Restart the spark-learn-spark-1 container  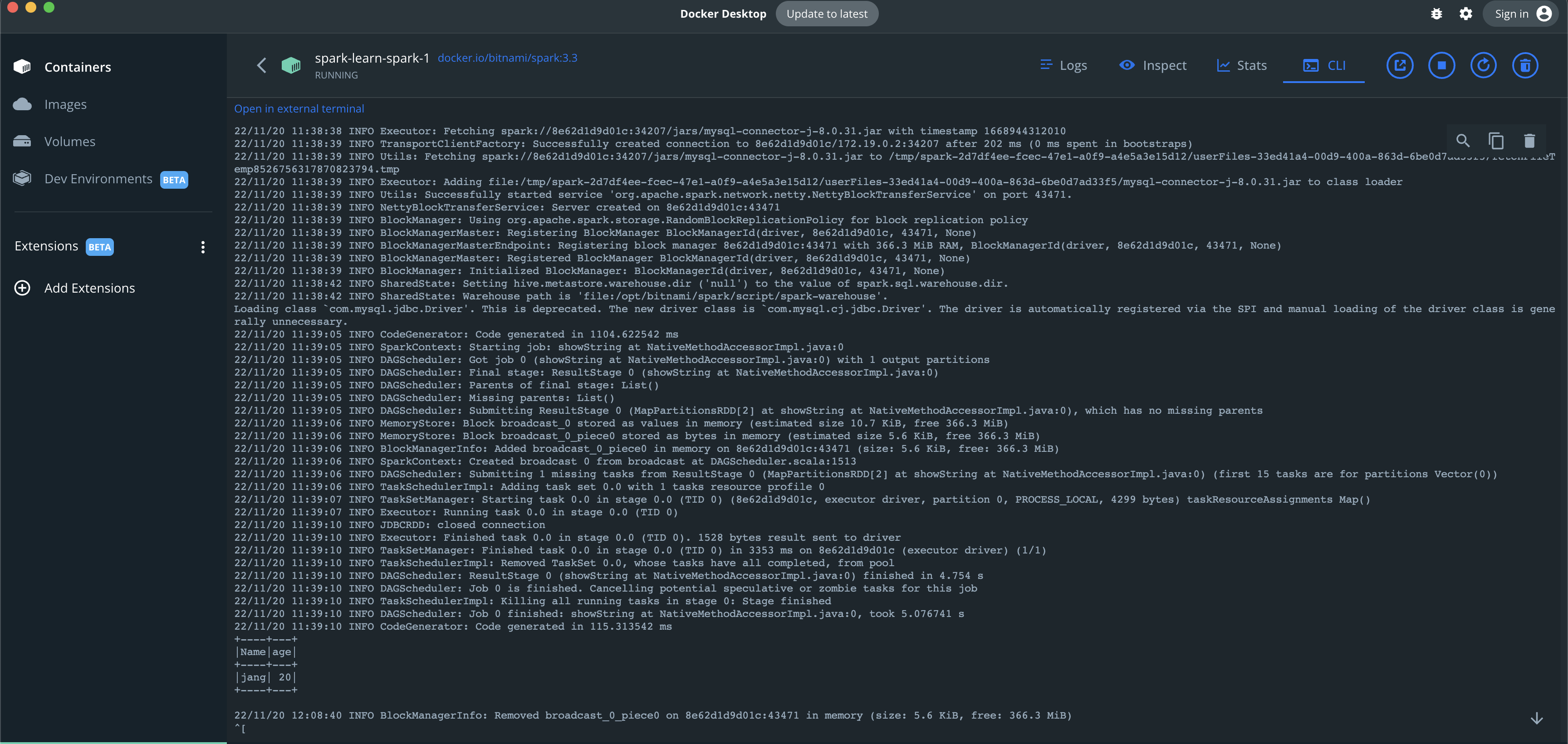coord(1483,65)
